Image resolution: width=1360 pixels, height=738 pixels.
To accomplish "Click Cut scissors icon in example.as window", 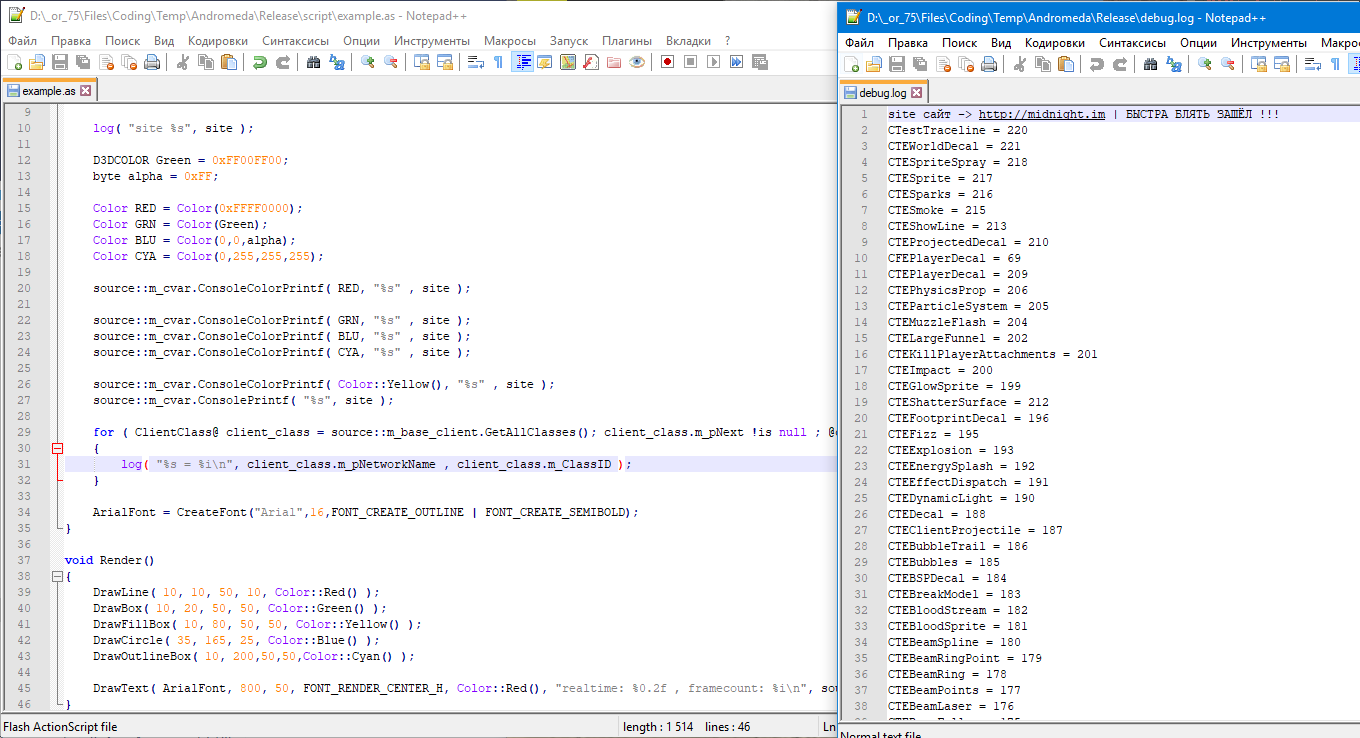I will coord(183,62).
